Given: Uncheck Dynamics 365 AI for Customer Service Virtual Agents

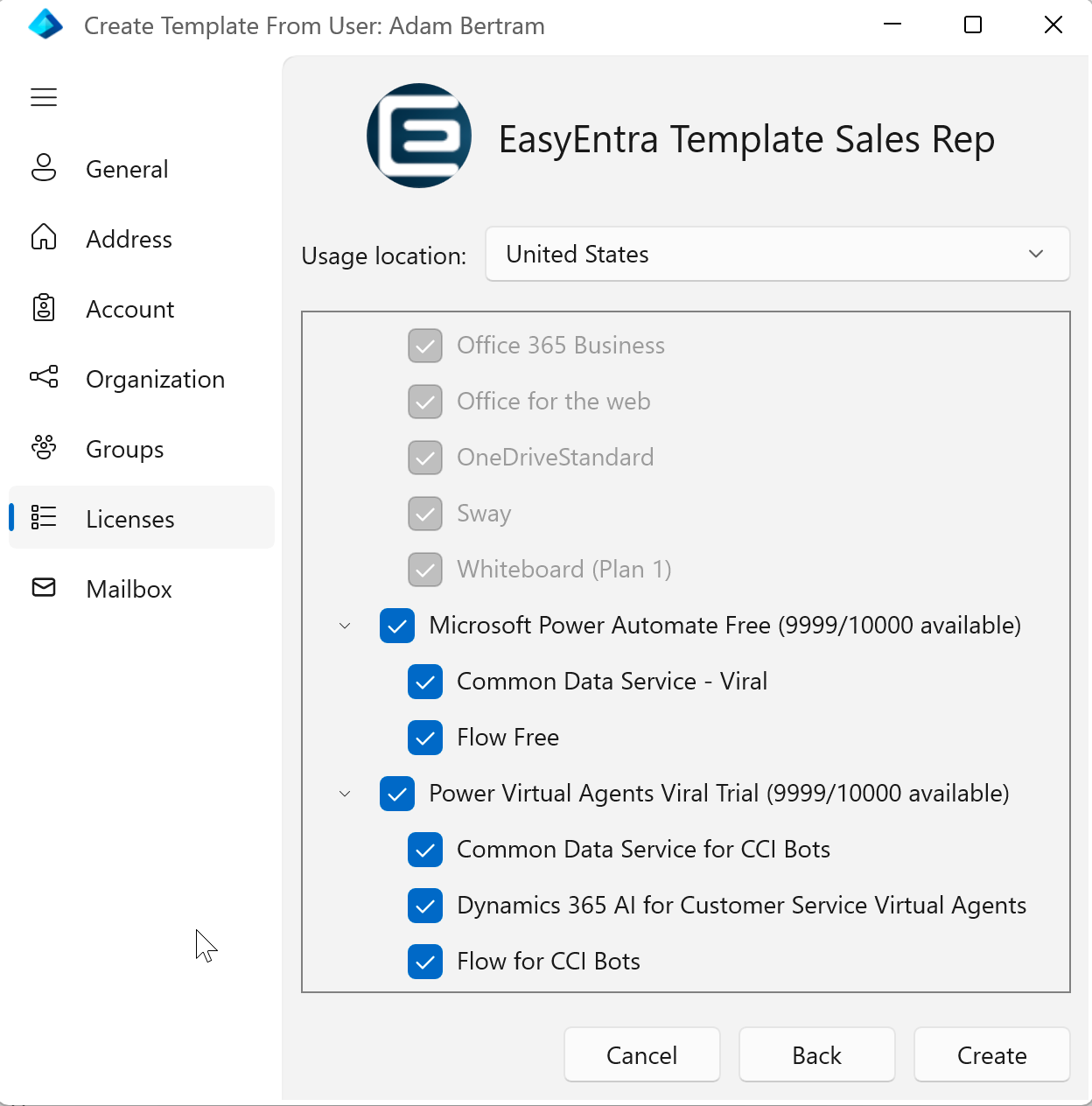Looking at the screenshot, I should tap(425, 906).
